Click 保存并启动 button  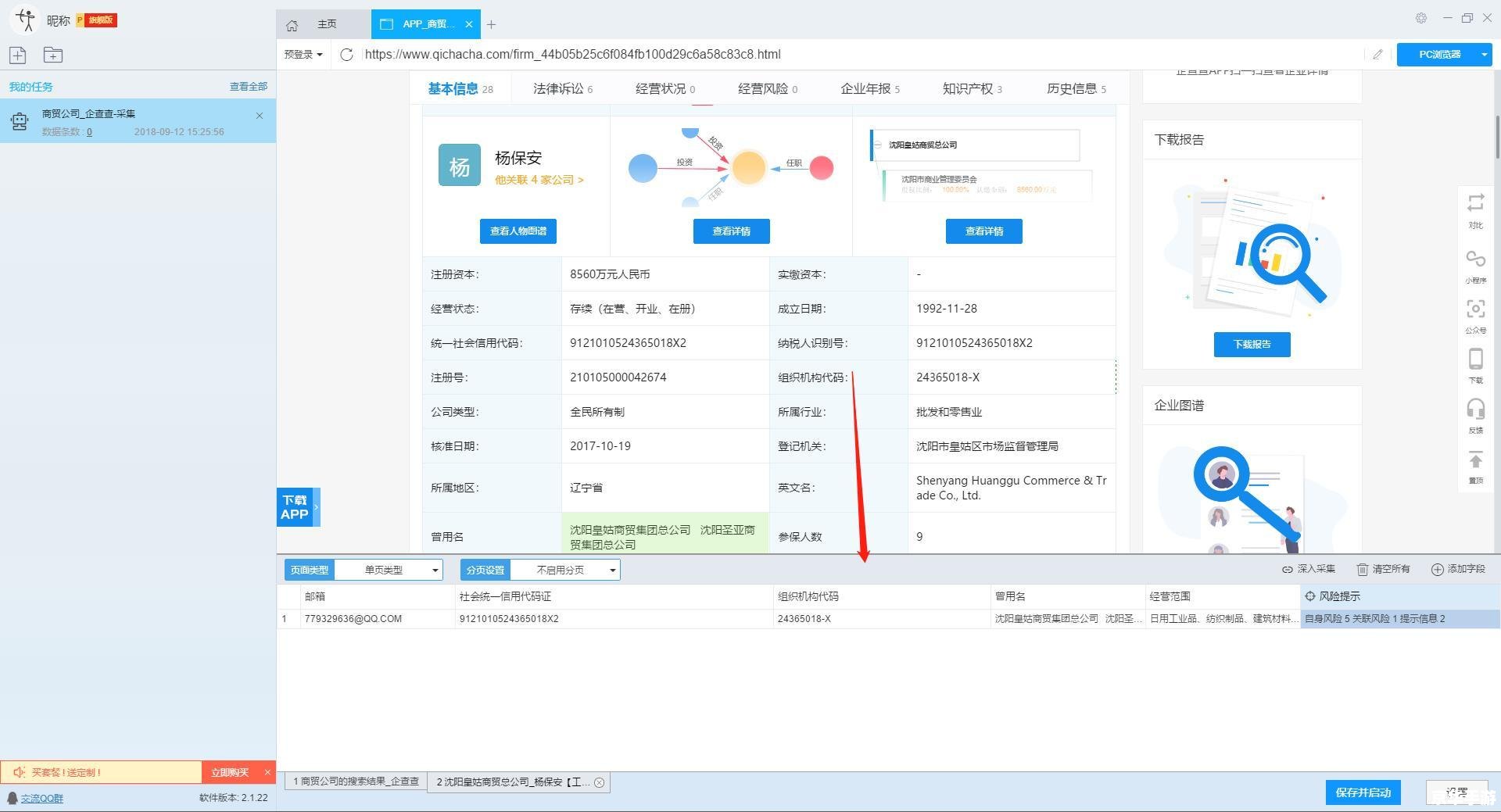coord(1363,792)
